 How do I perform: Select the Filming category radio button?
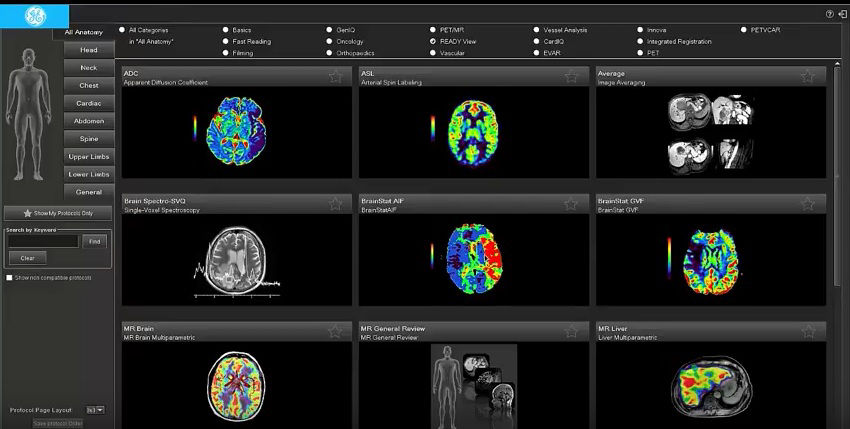(x=226, y=53)
